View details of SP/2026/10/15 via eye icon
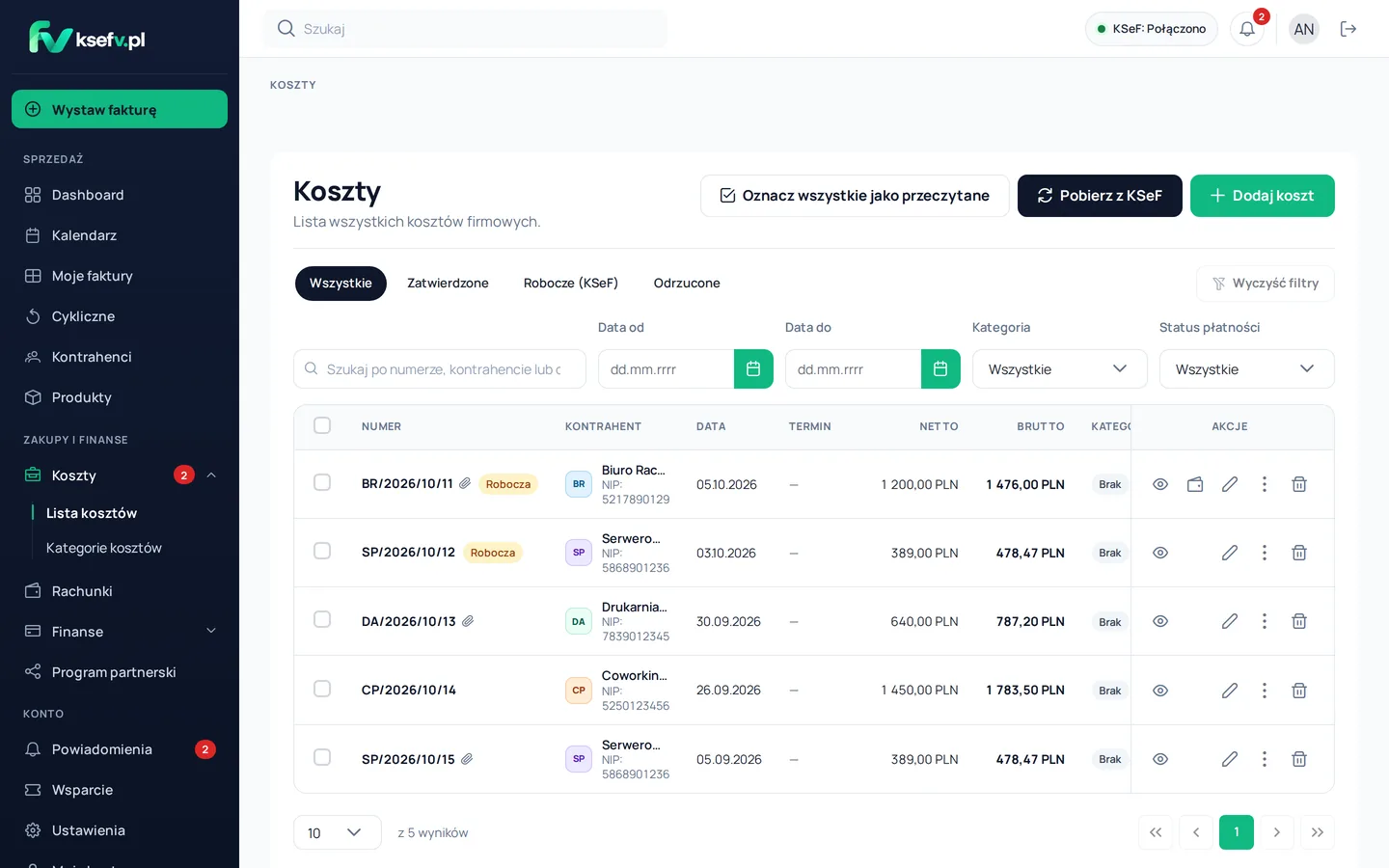Screen dimensions: 1389x868 [x=1160, y=759]
